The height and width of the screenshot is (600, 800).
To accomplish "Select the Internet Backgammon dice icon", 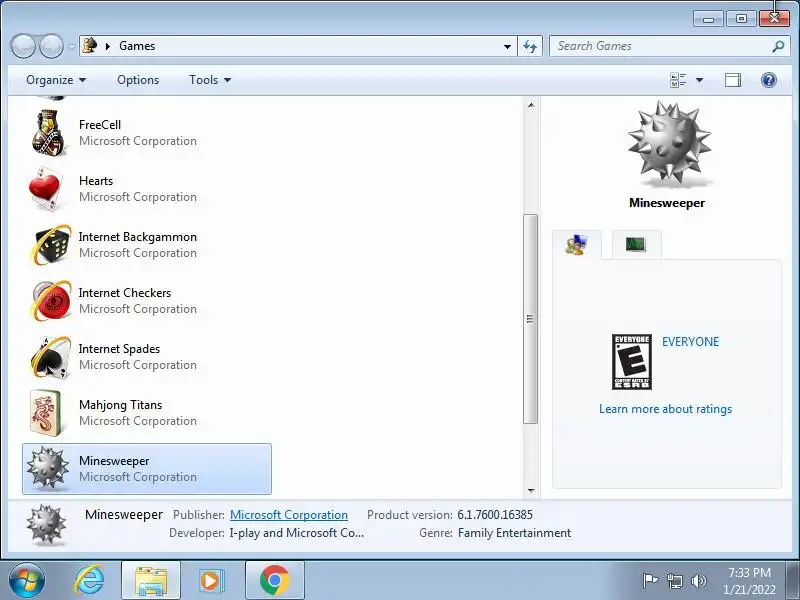I will 50,245.
